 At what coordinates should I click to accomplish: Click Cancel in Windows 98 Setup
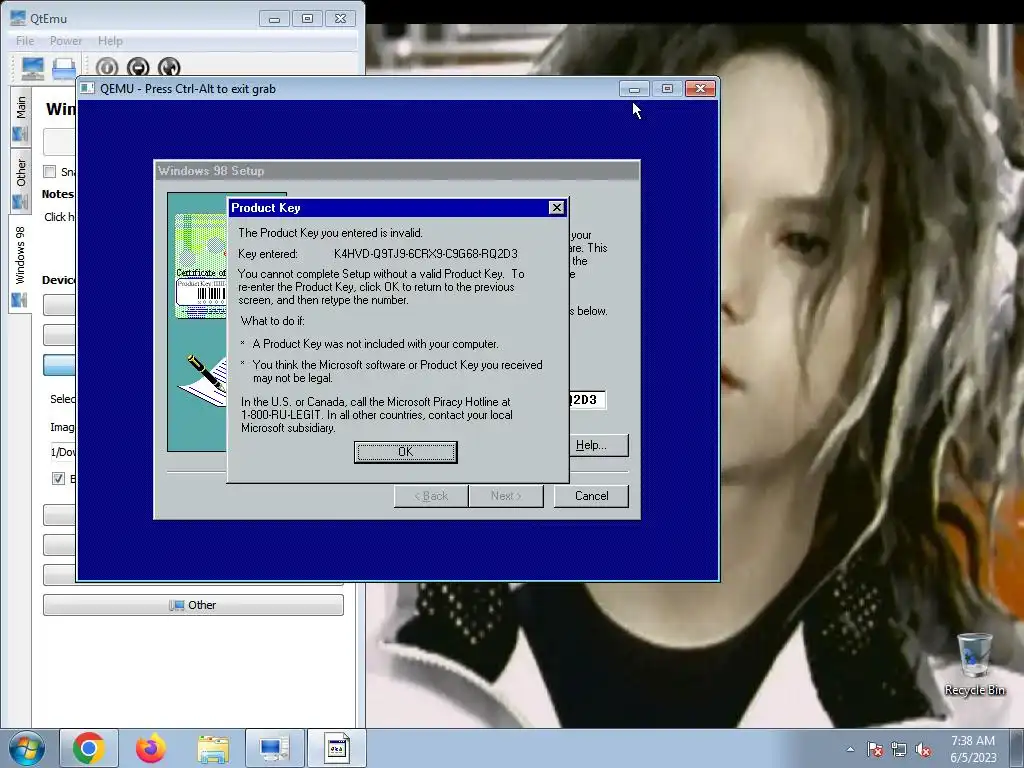click(592, 496)
